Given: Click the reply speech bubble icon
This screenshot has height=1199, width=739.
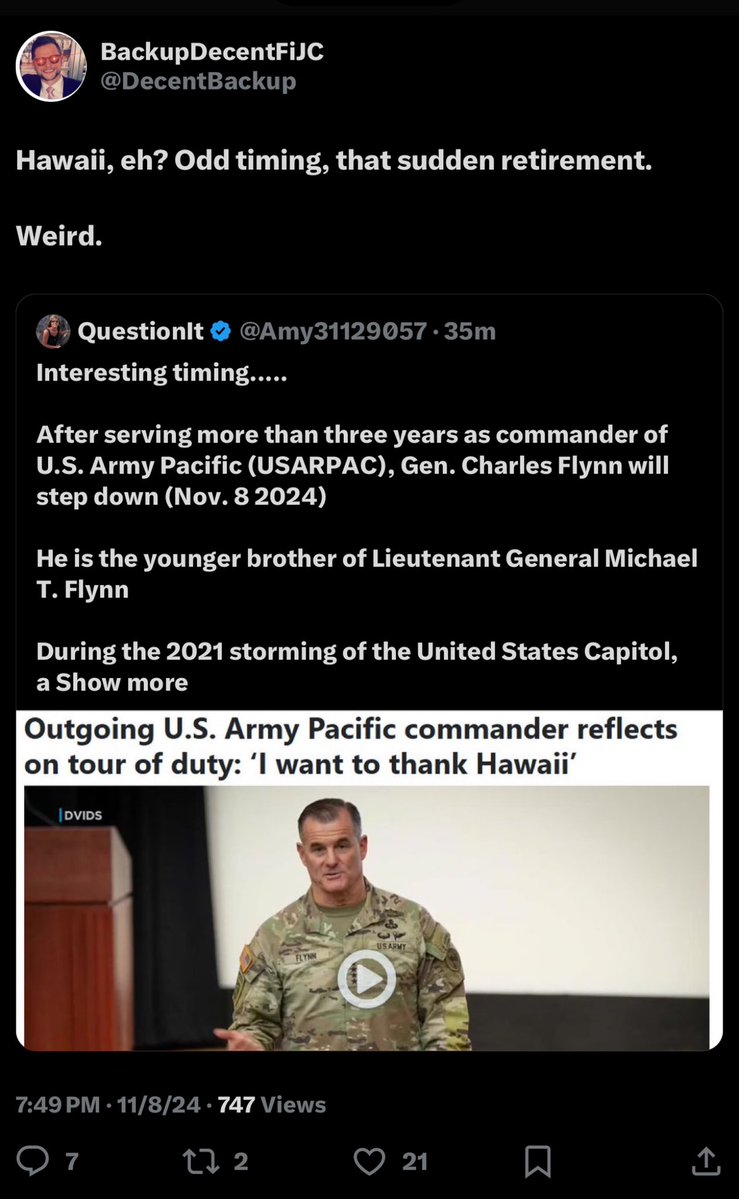Looking at the screenshot, I should 33,1160.
